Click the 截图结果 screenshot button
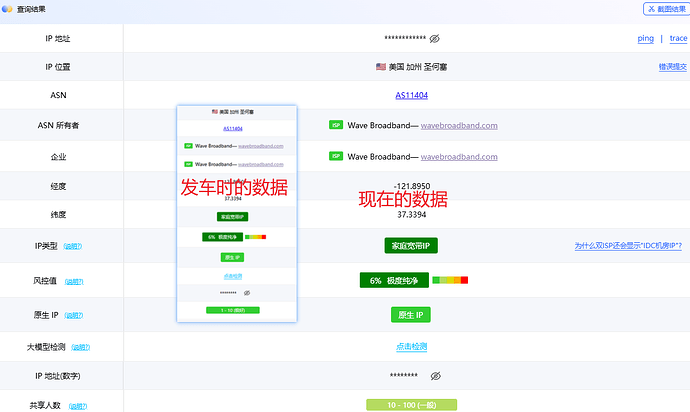 pyautogui.click(x=666, y=9)
